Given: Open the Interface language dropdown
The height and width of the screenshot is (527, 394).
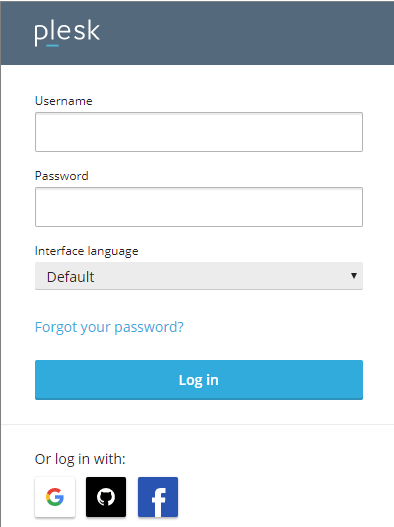Looking at the screenshot, I should (x=199, y=276).
